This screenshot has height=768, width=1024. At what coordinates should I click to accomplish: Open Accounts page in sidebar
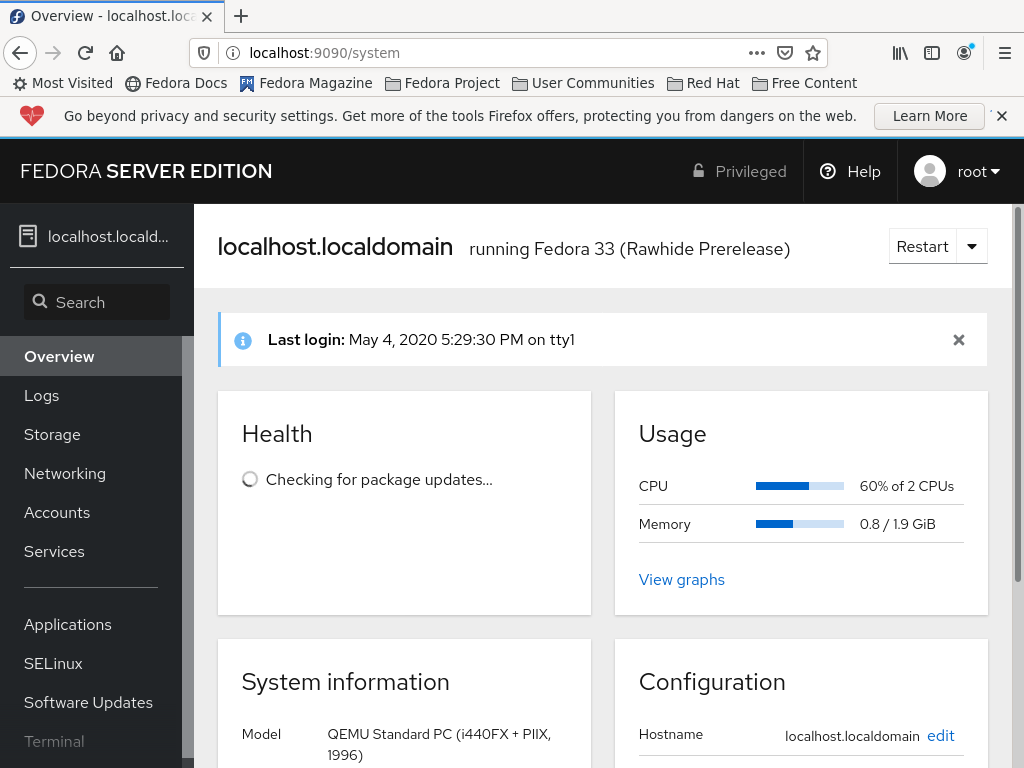[91, 513]
